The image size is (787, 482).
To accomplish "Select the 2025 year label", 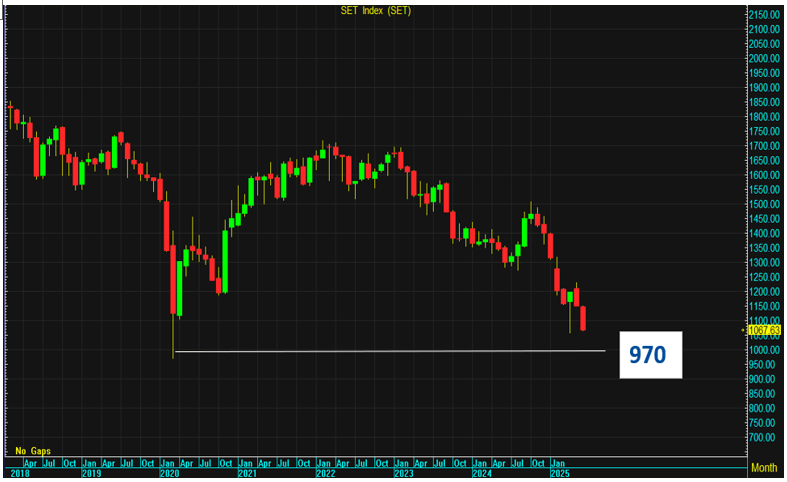I will pos(560,473).
